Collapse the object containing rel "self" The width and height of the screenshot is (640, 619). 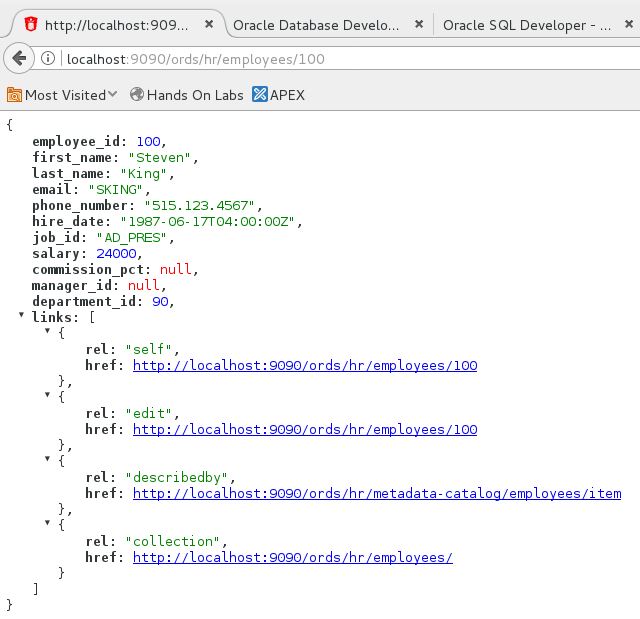click(x=48, y=332)
